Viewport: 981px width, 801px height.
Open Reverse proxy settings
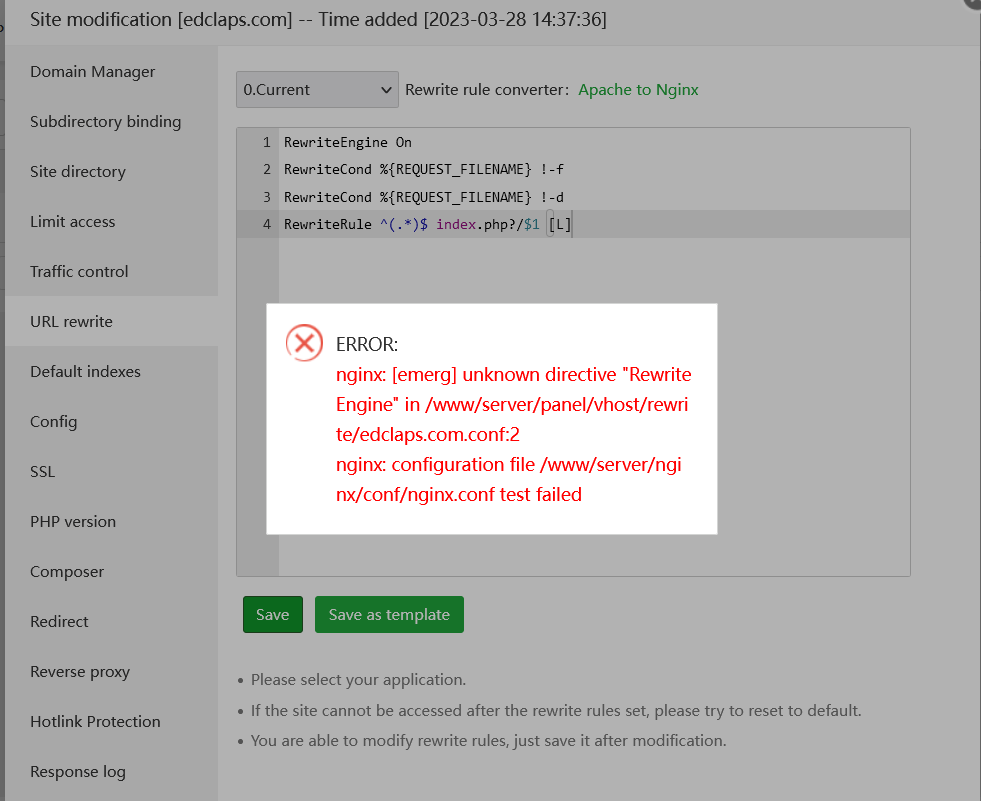coord(79,672)
